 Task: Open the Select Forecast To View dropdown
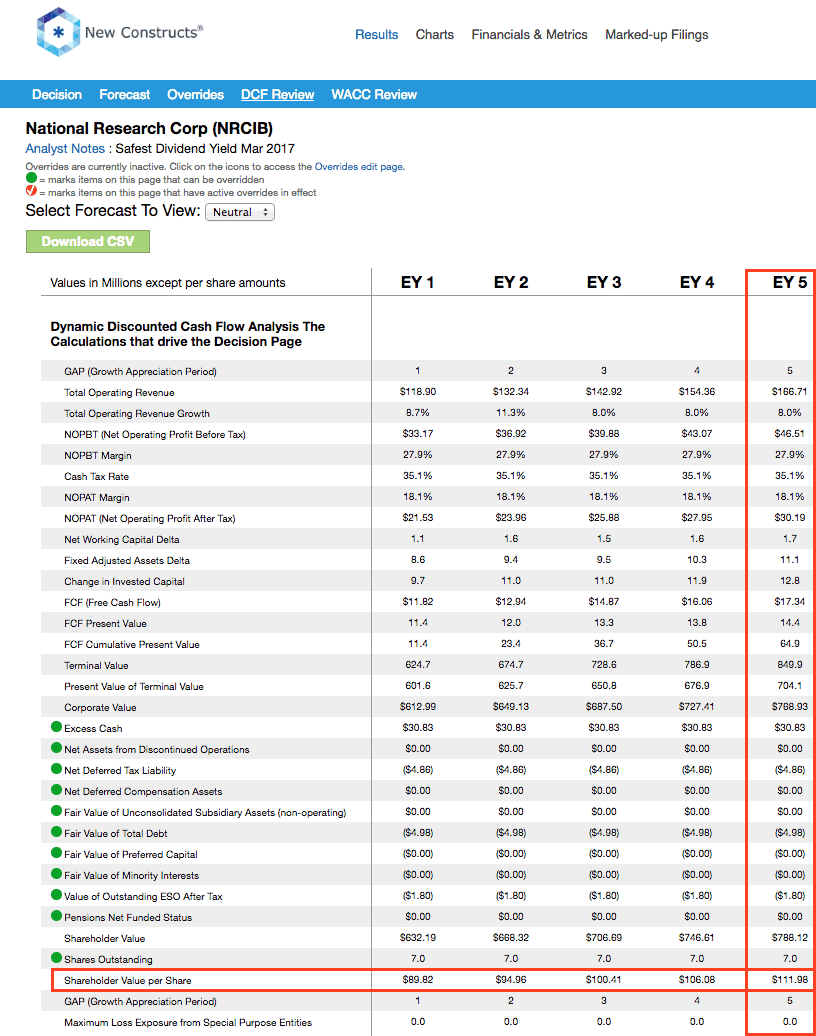[240, 212]
